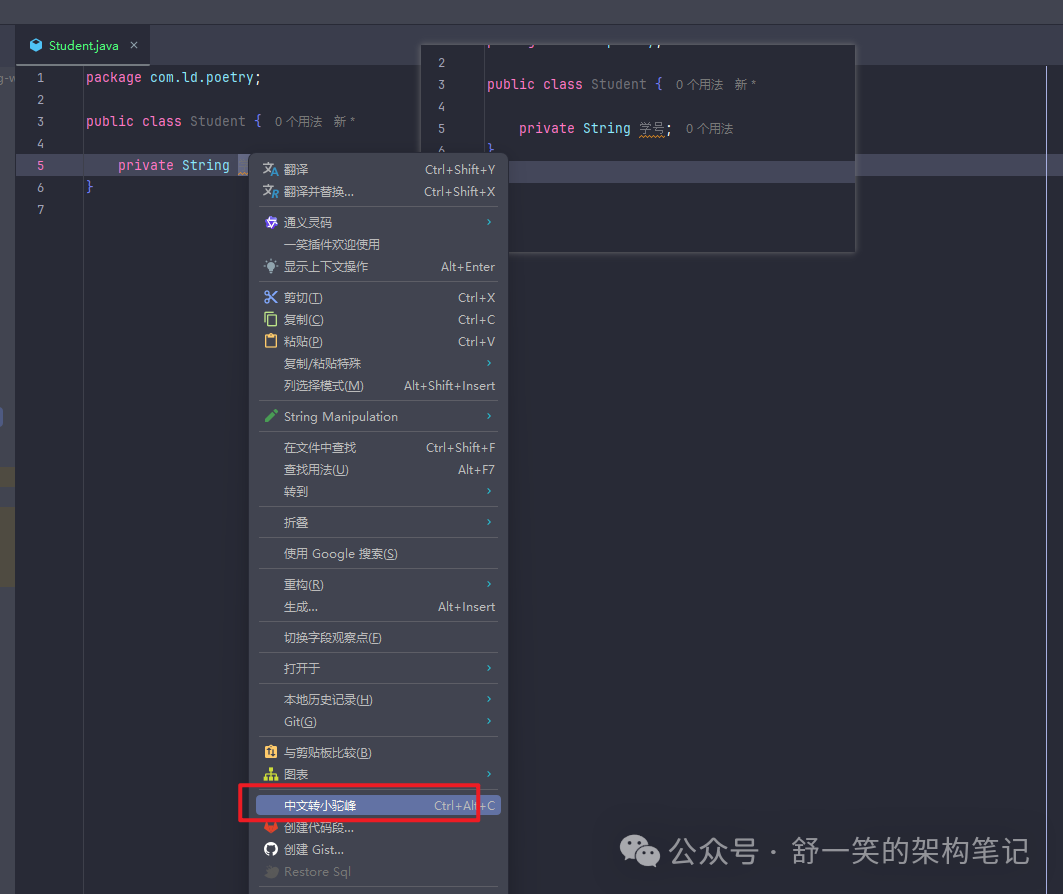Viewport: 1063px width, 894px height.
Task: Click the 学号 field name in the preview
Action: pos(651,129)
